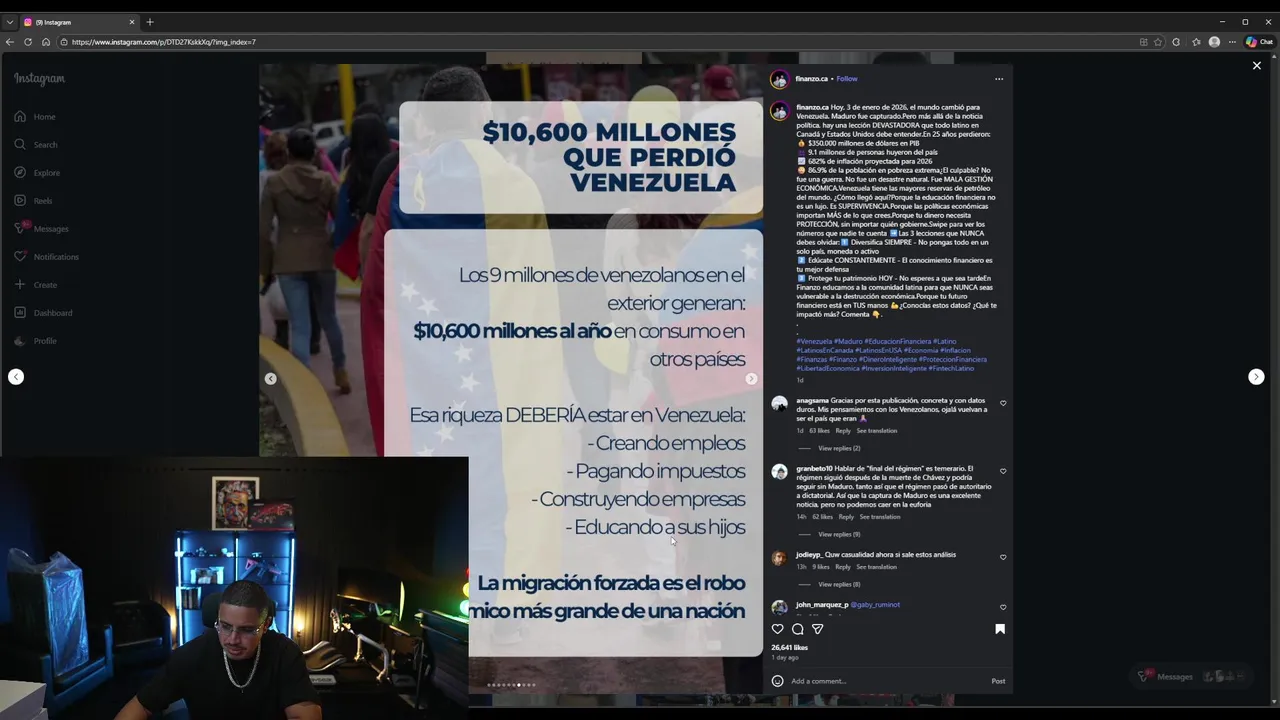Toggle the saved bookmark on the post
The width and height of the screenshot is (1280, 720).
point(999,629)
